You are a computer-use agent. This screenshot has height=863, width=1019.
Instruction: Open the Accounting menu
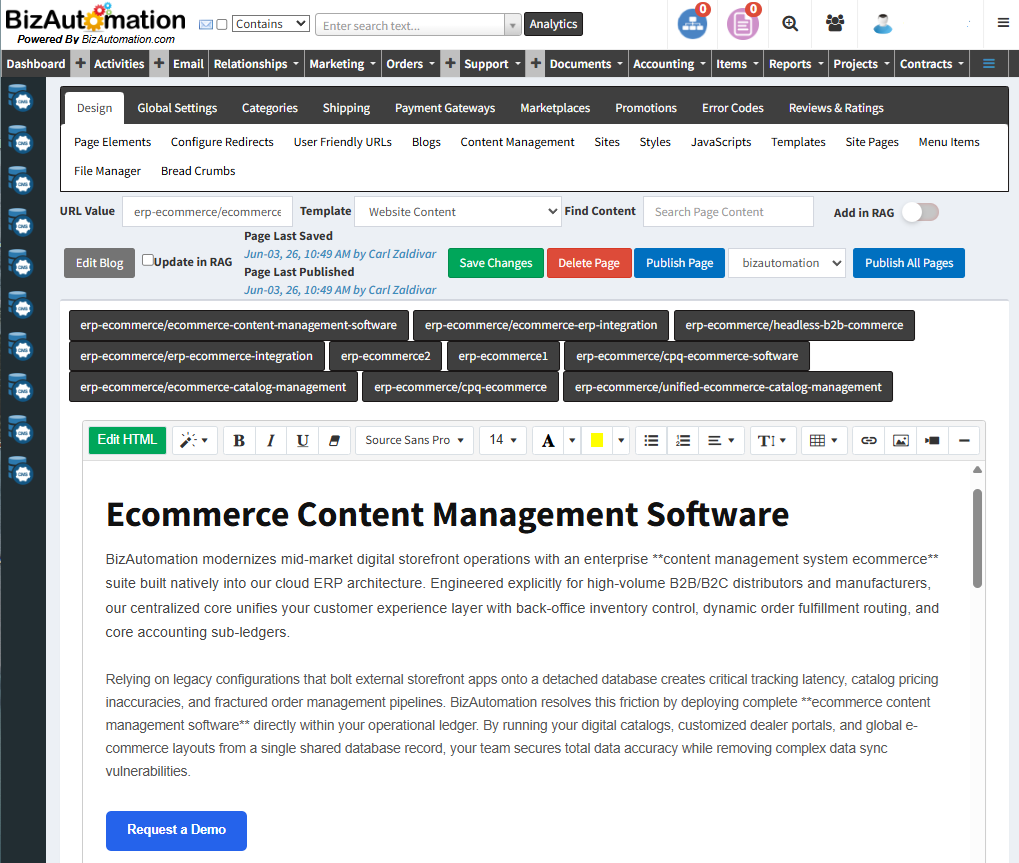tap(669, 64)
